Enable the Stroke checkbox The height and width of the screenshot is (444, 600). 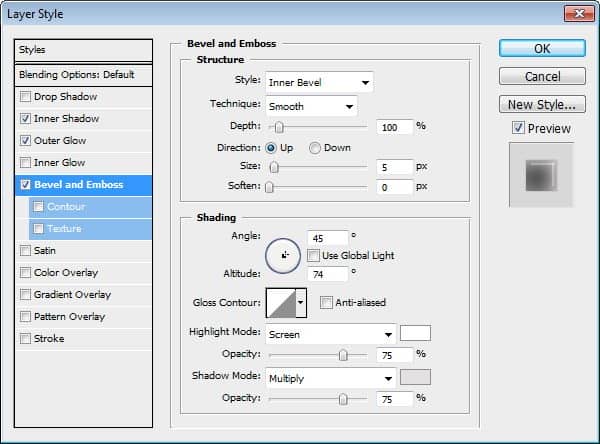(25, 339)
